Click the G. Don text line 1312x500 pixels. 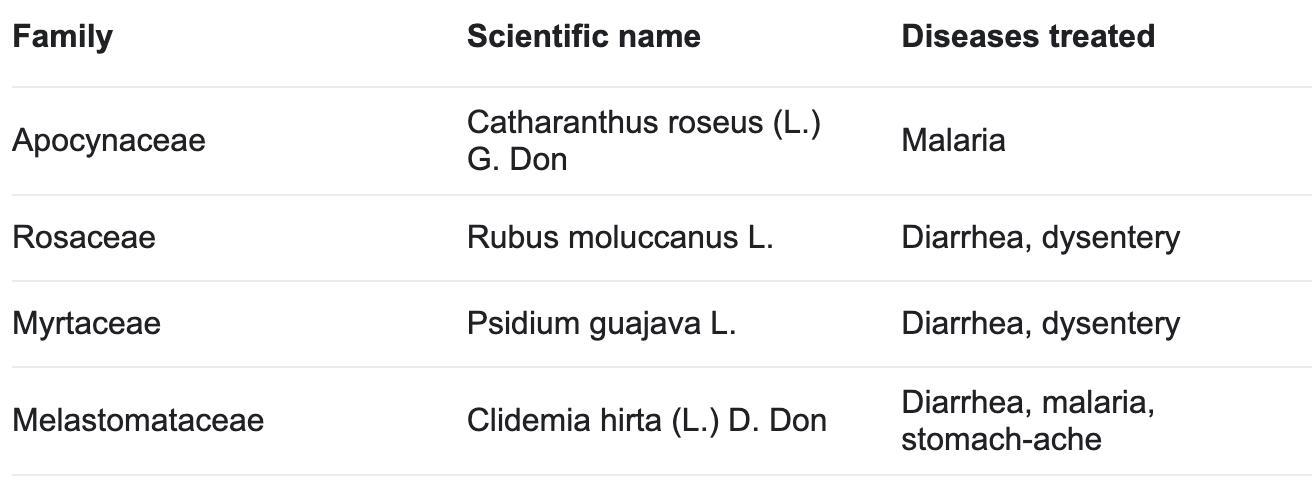(x=517, y=160)
